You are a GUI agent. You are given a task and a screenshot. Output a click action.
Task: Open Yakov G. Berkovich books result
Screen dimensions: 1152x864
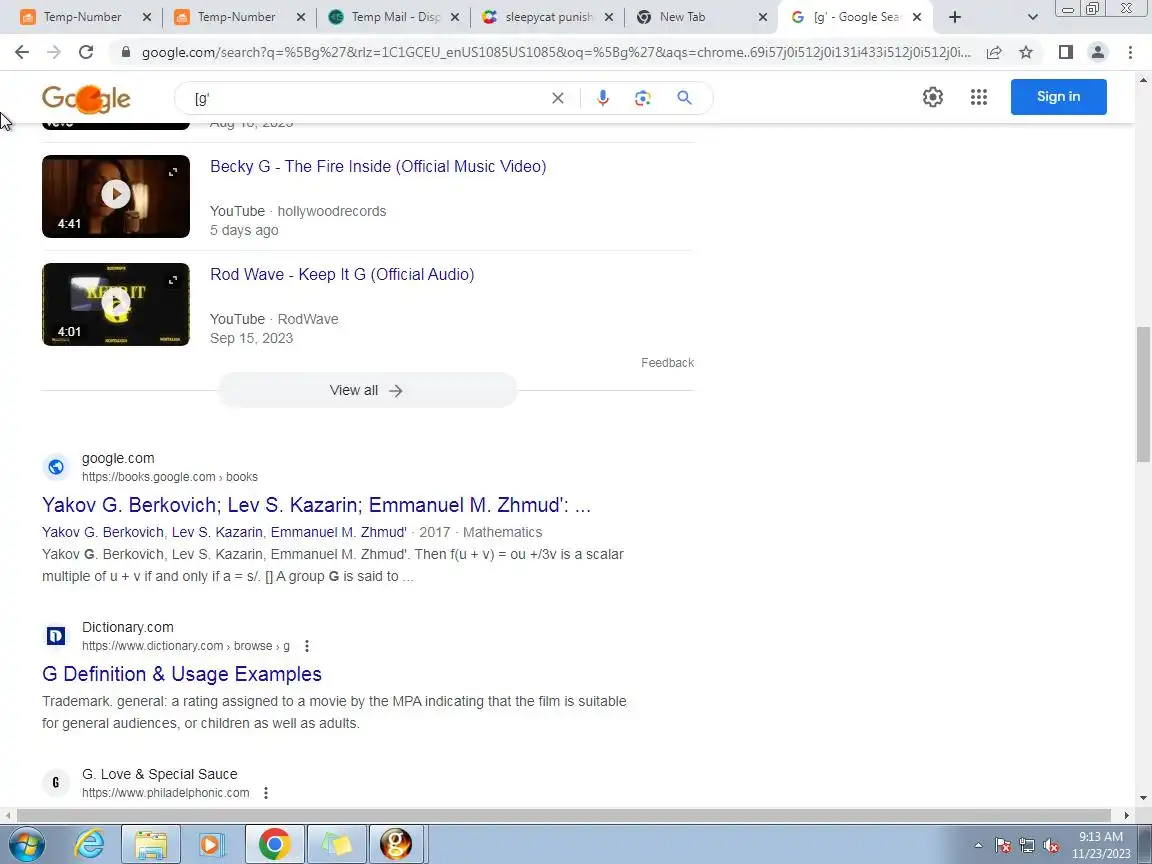click(x=316, y=505)
